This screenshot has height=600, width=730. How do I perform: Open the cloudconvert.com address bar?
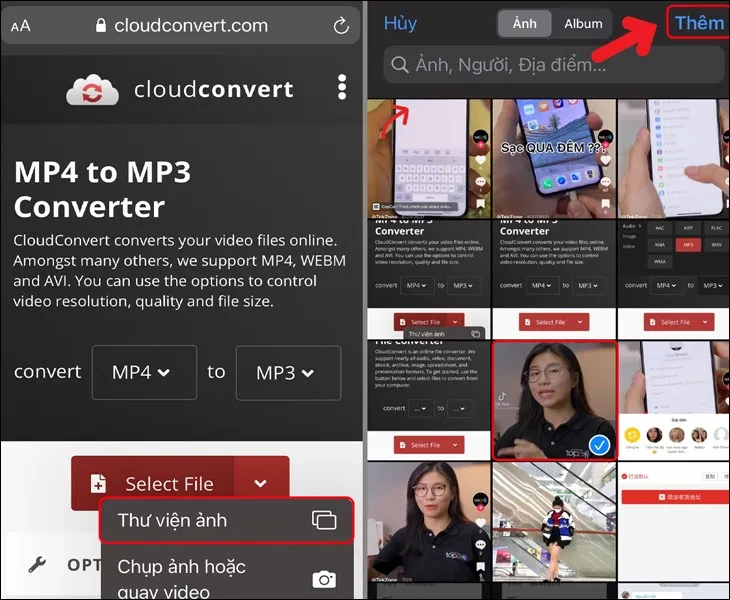(x=181, y=26)
